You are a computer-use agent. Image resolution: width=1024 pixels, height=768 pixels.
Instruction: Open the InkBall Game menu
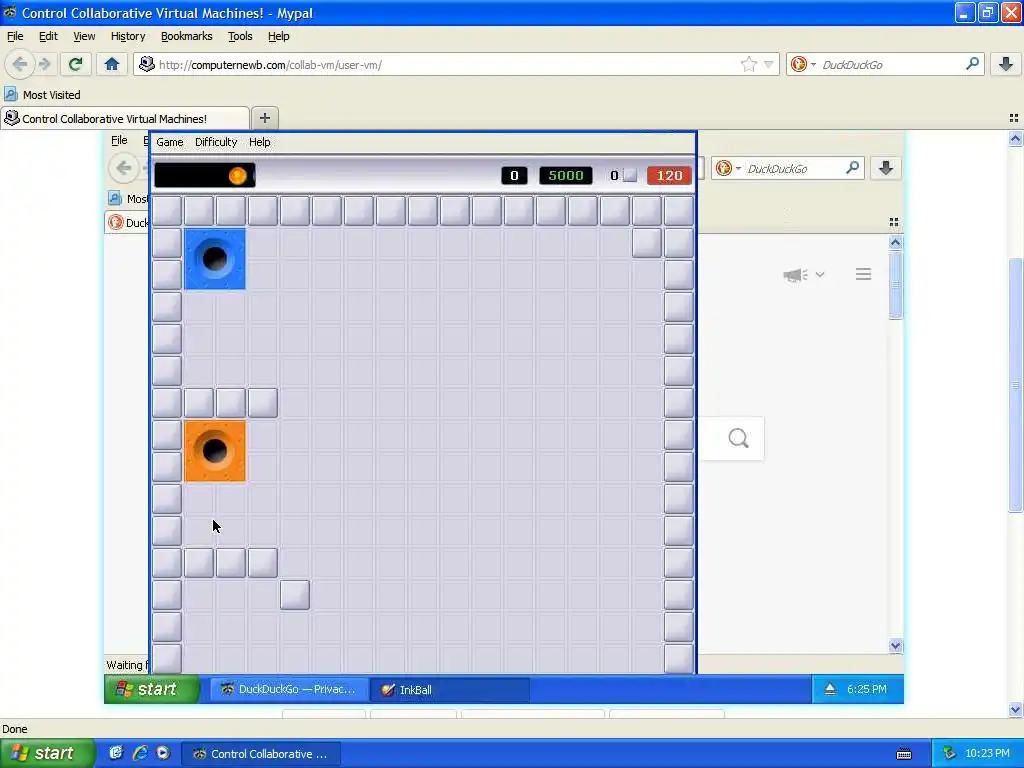tap(170, 142)
